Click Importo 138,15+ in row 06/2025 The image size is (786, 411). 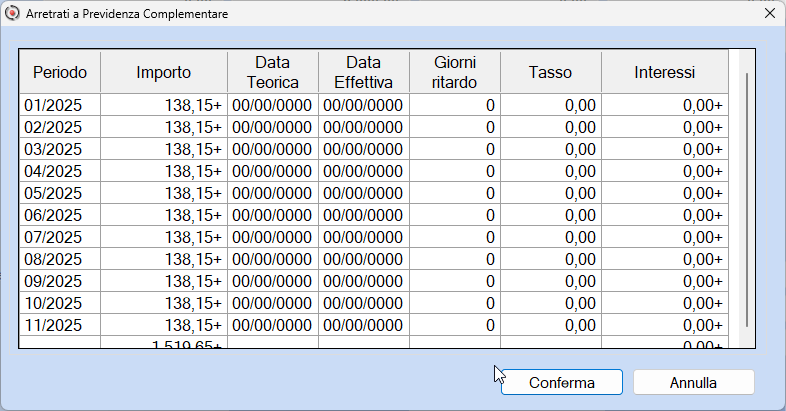tap(164, 216)
